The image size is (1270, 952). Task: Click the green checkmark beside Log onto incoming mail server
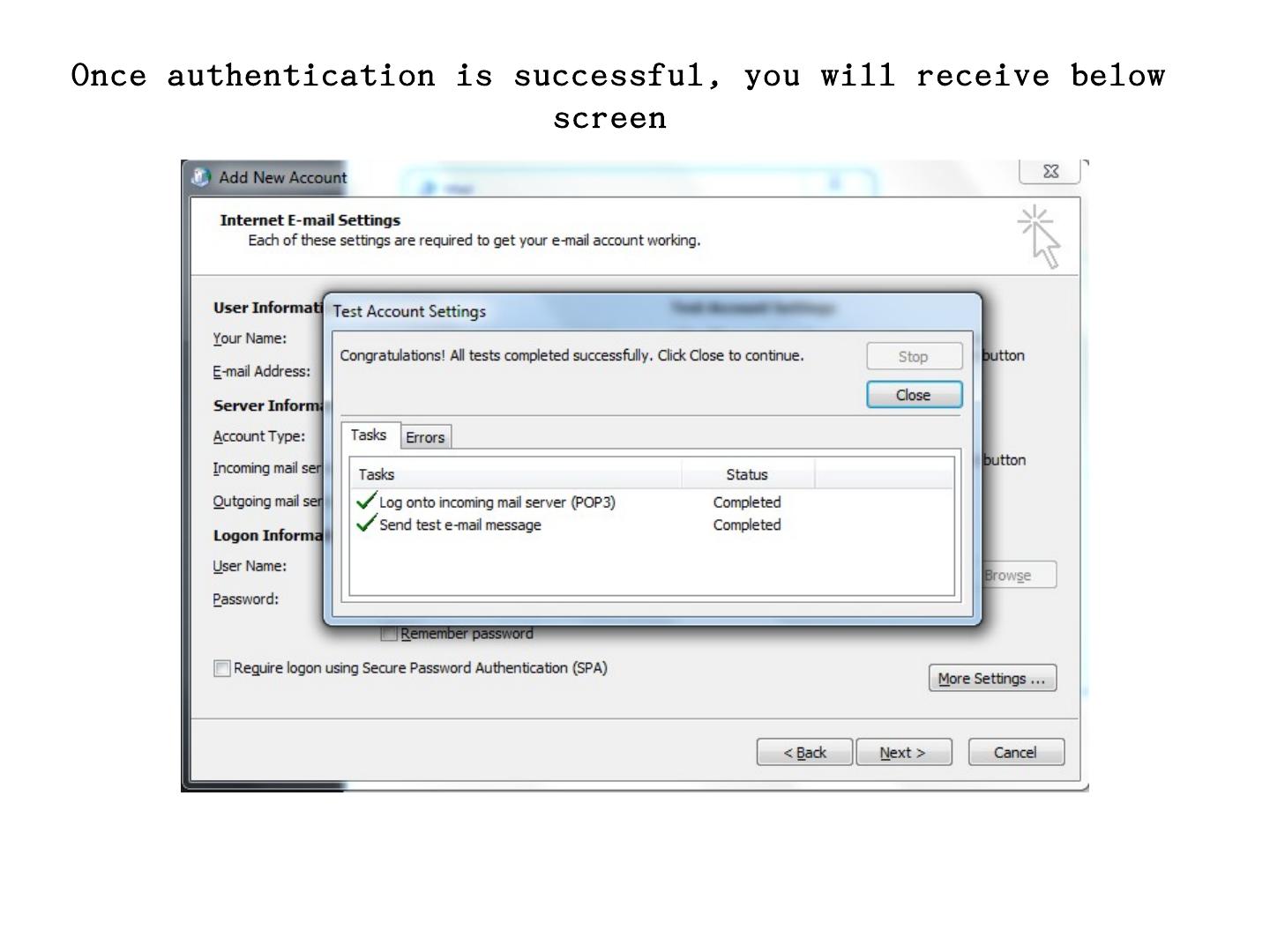click(366, 501)
